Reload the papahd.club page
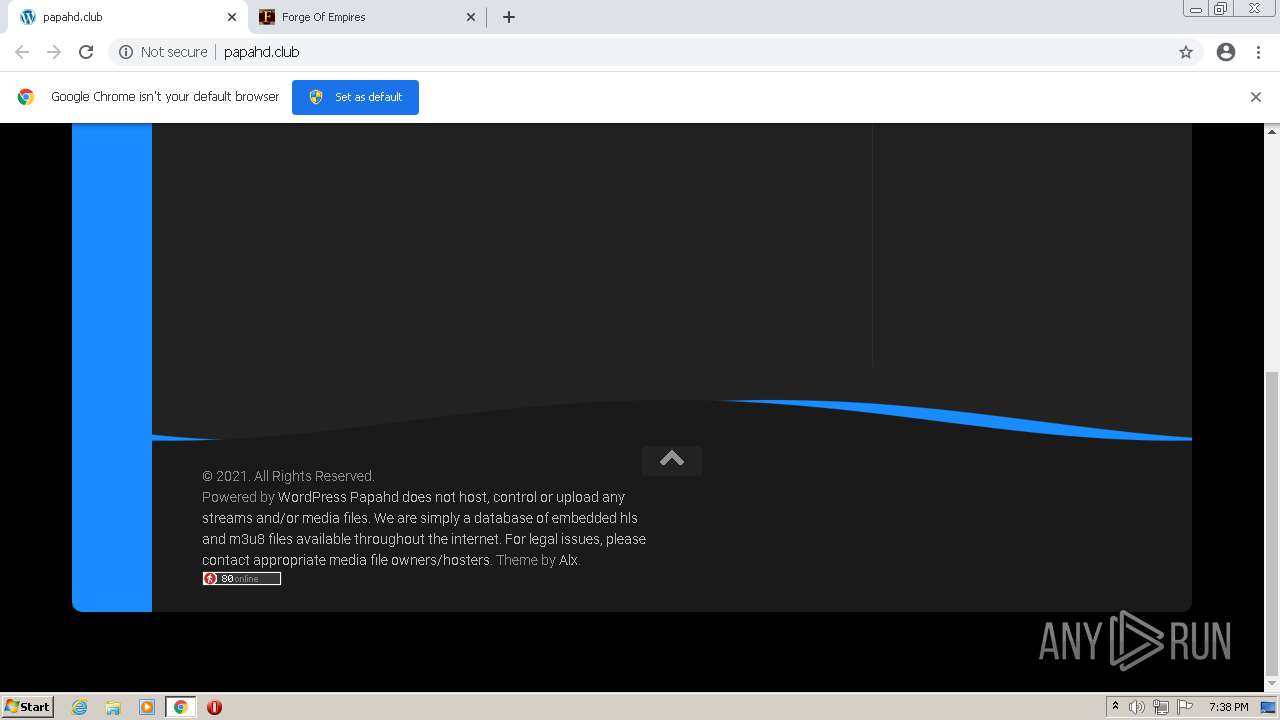The image size is (1280, 720). (86, 52)
